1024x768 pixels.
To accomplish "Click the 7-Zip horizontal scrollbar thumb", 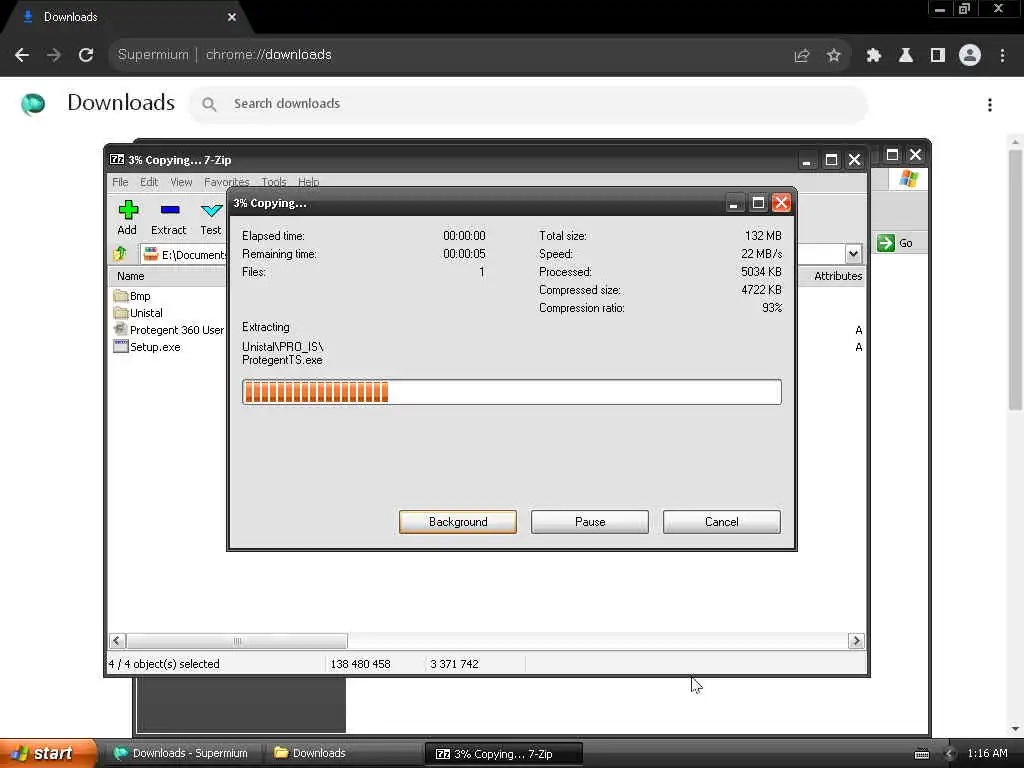I will click(237, 641).
